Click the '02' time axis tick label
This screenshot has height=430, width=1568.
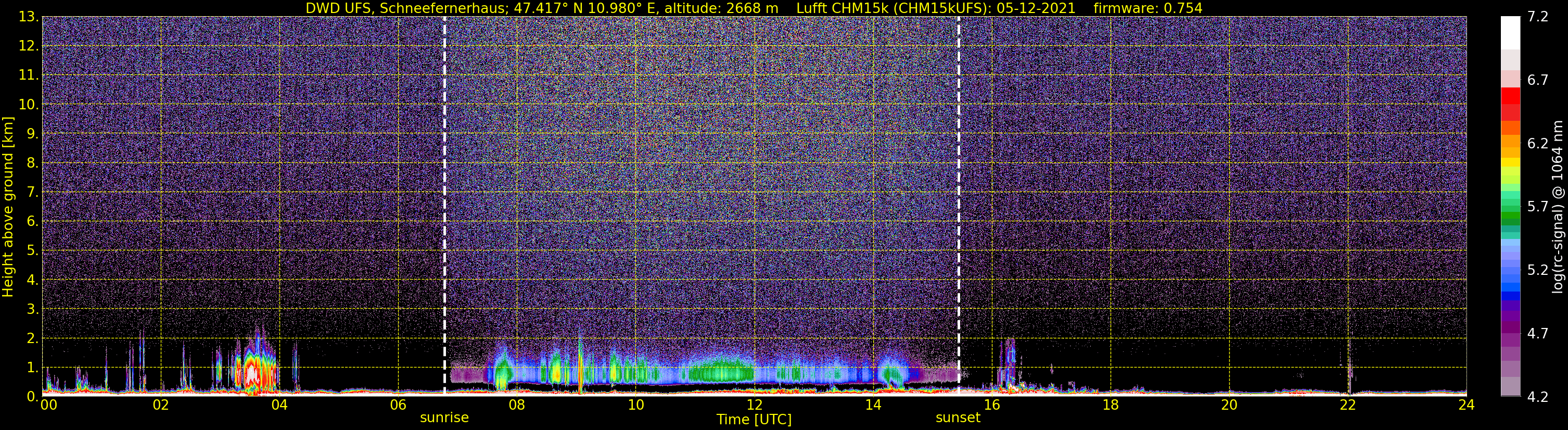(x=161, y=405)
